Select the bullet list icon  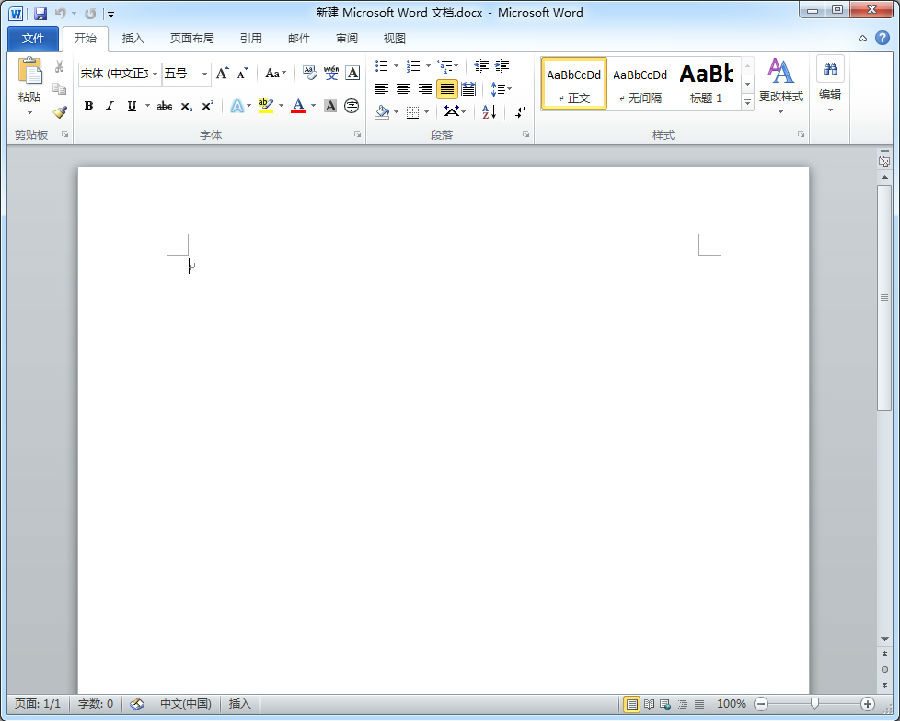click(x=381, y=66)
